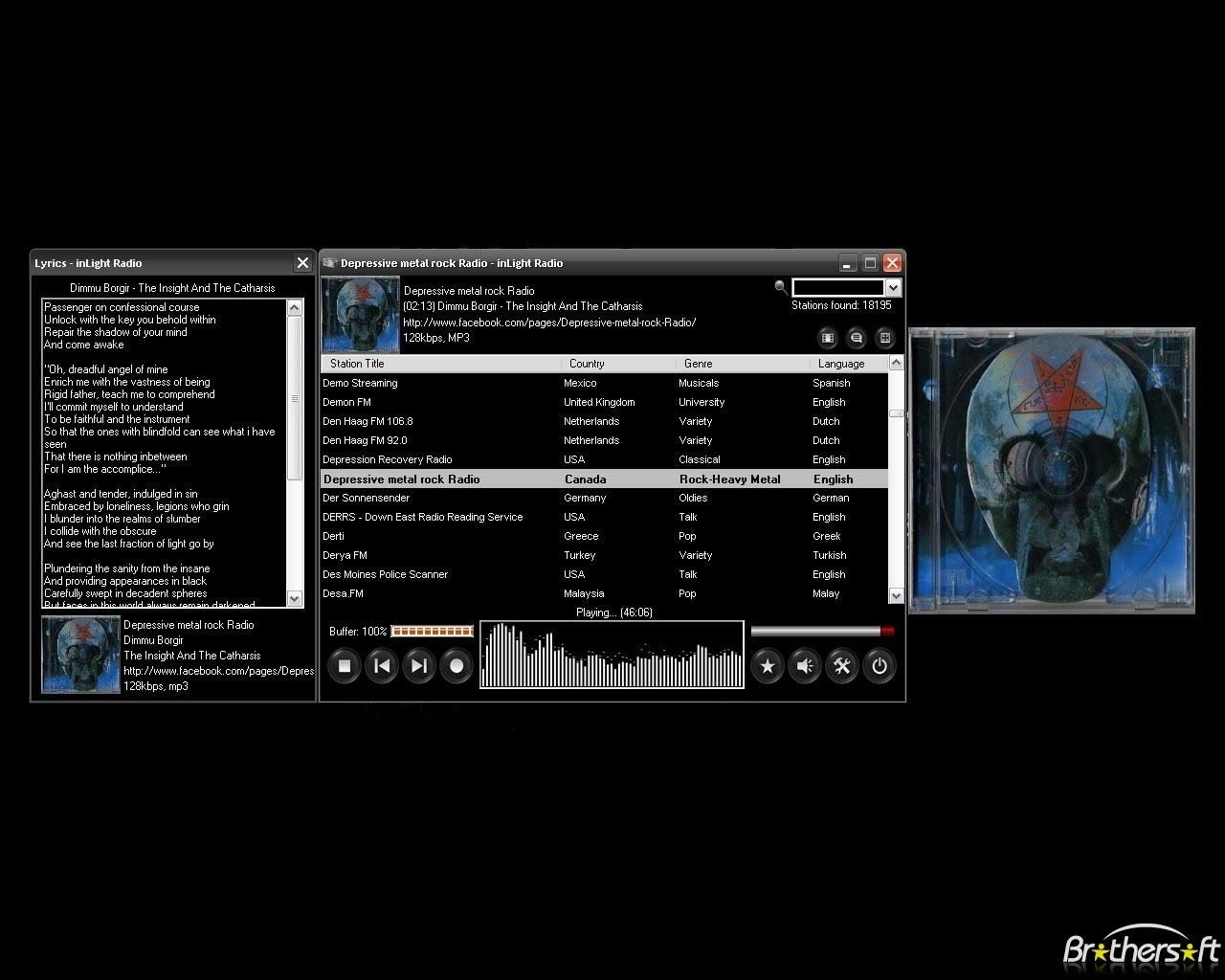Select Depressive metal rock Radio row
Screen dimensions: 1225x980
tap(604, 479)
